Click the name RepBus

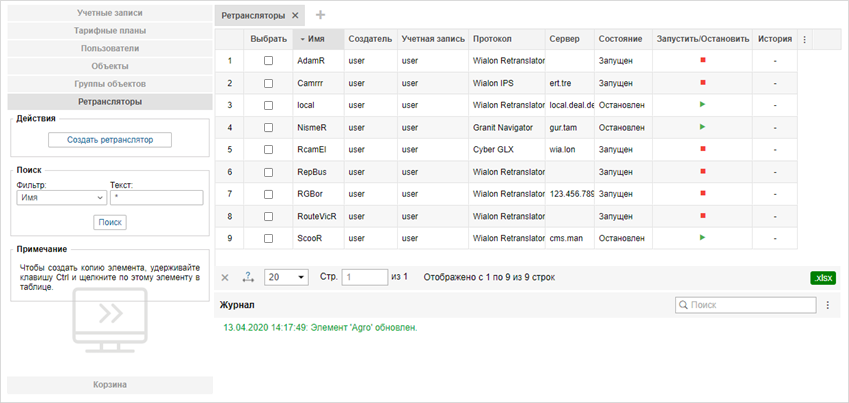312,172
